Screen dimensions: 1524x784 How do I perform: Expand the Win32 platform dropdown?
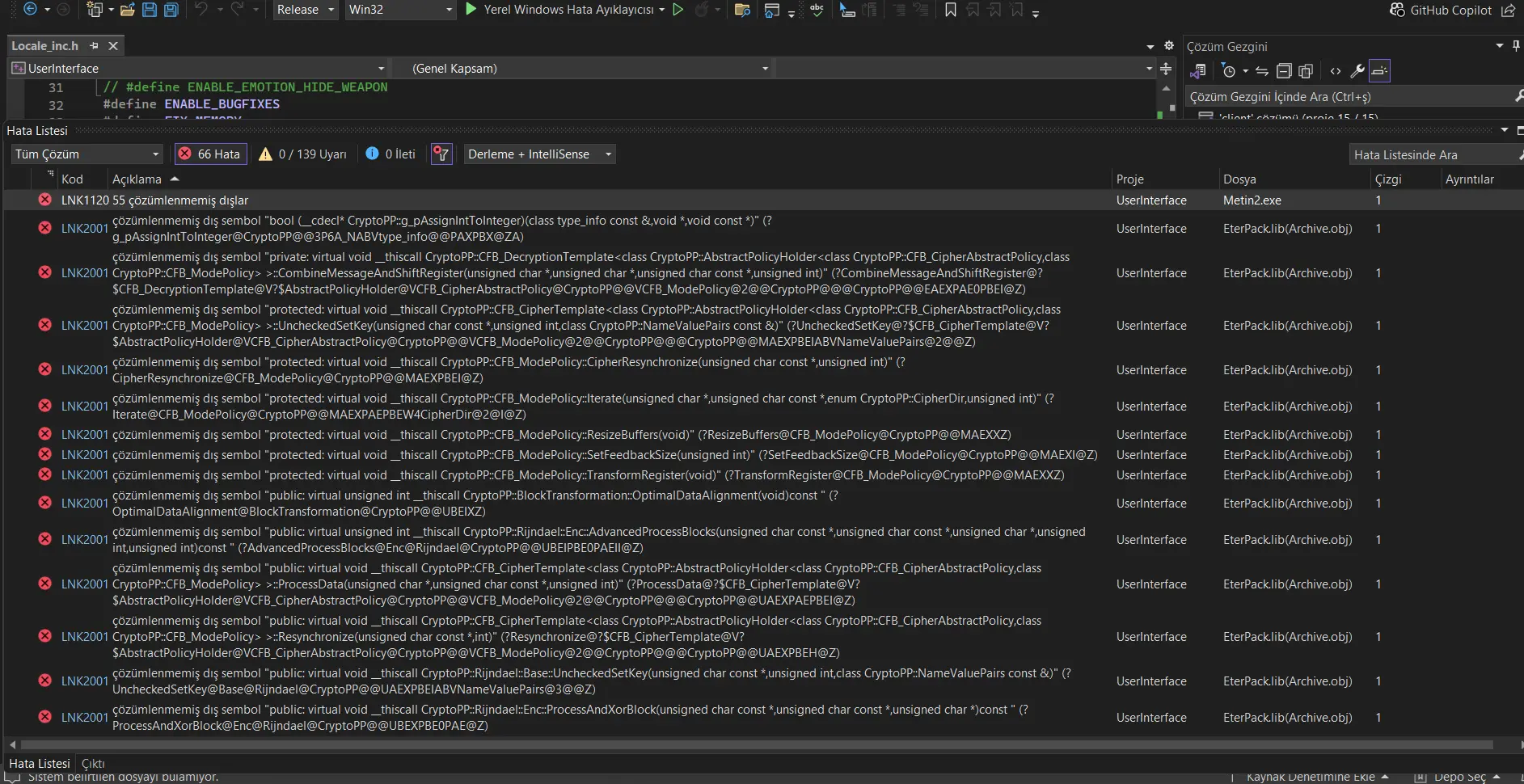click(x=399, y=10)
